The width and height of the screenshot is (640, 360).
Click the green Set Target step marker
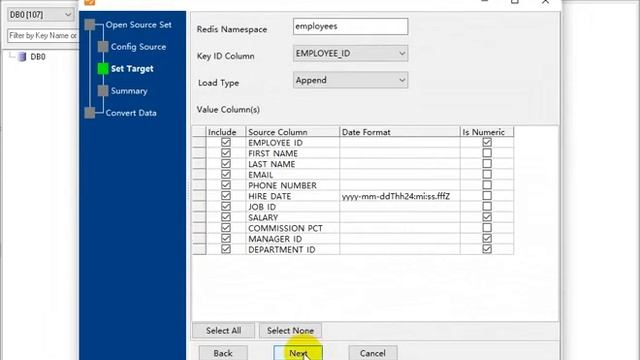tap(103, 69)
